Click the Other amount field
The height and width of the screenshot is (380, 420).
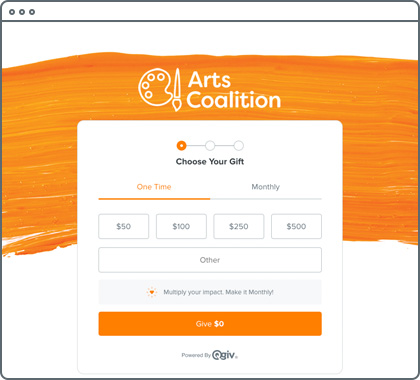click(x=210, y=260)
